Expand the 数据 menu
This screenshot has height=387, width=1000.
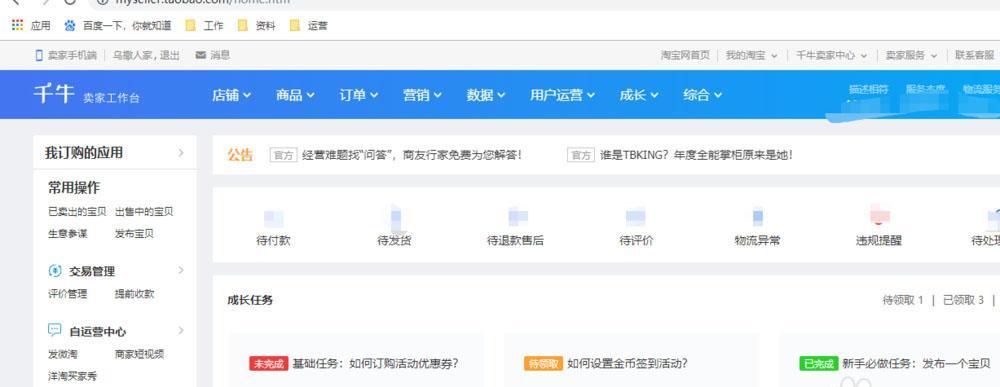[486, 95]
